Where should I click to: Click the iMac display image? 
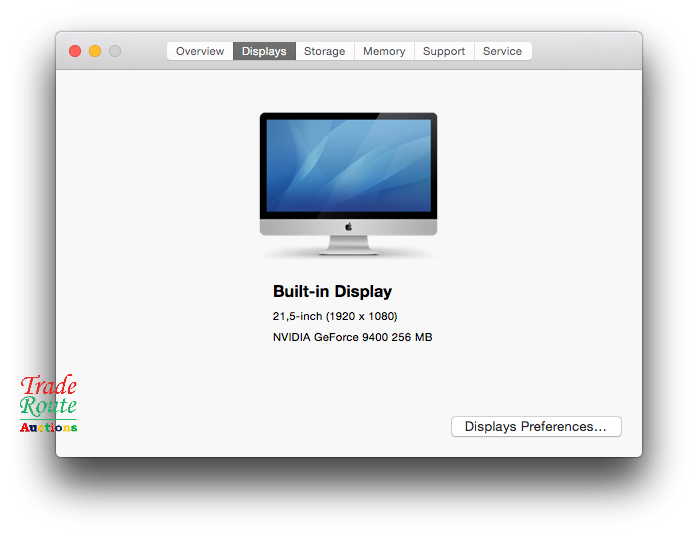pyautogui.click(x=348, y=183)
